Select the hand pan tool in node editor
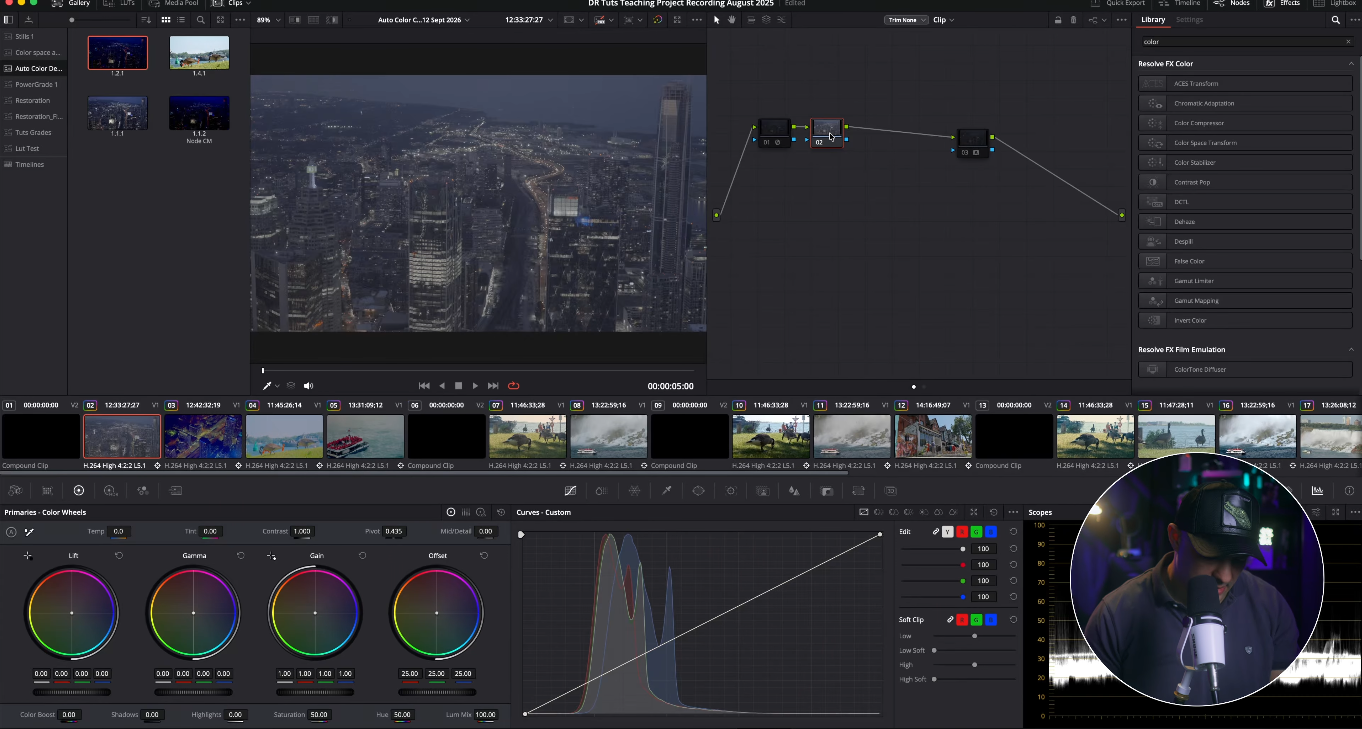This screenshot has width=1362, height=729. point(732,20)
